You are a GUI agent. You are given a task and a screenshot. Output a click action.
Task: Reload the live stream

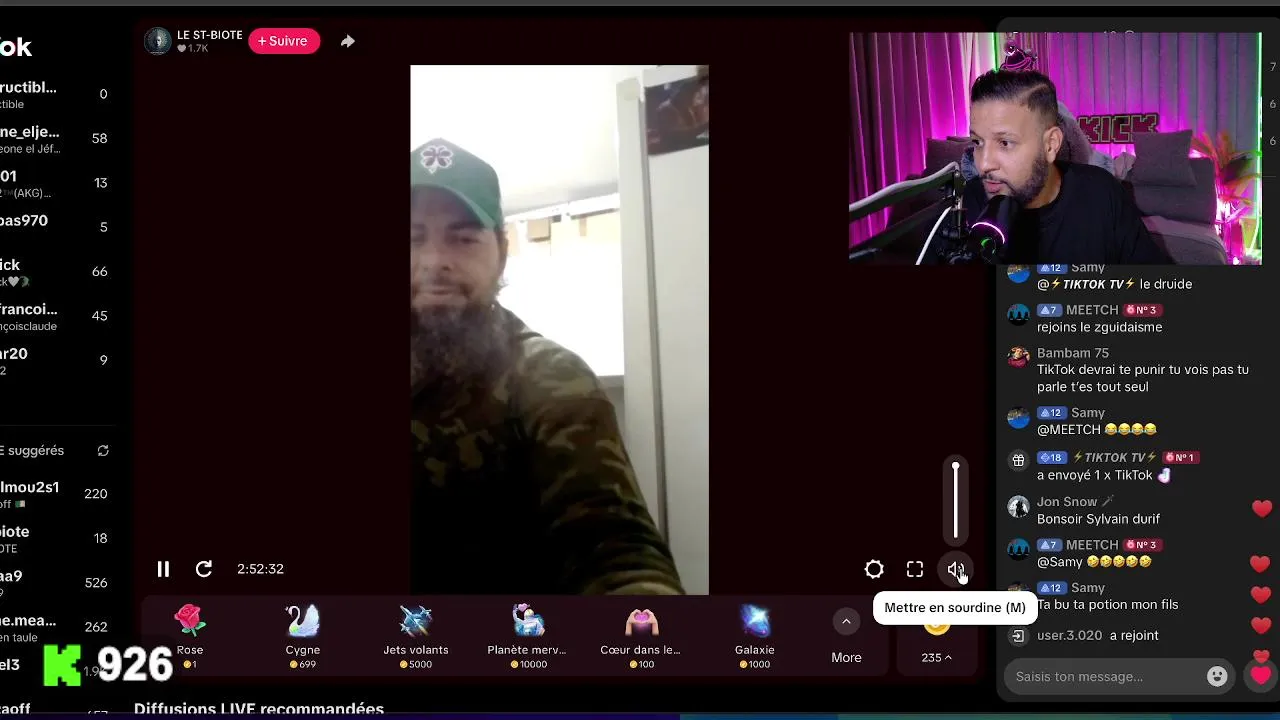204,569
